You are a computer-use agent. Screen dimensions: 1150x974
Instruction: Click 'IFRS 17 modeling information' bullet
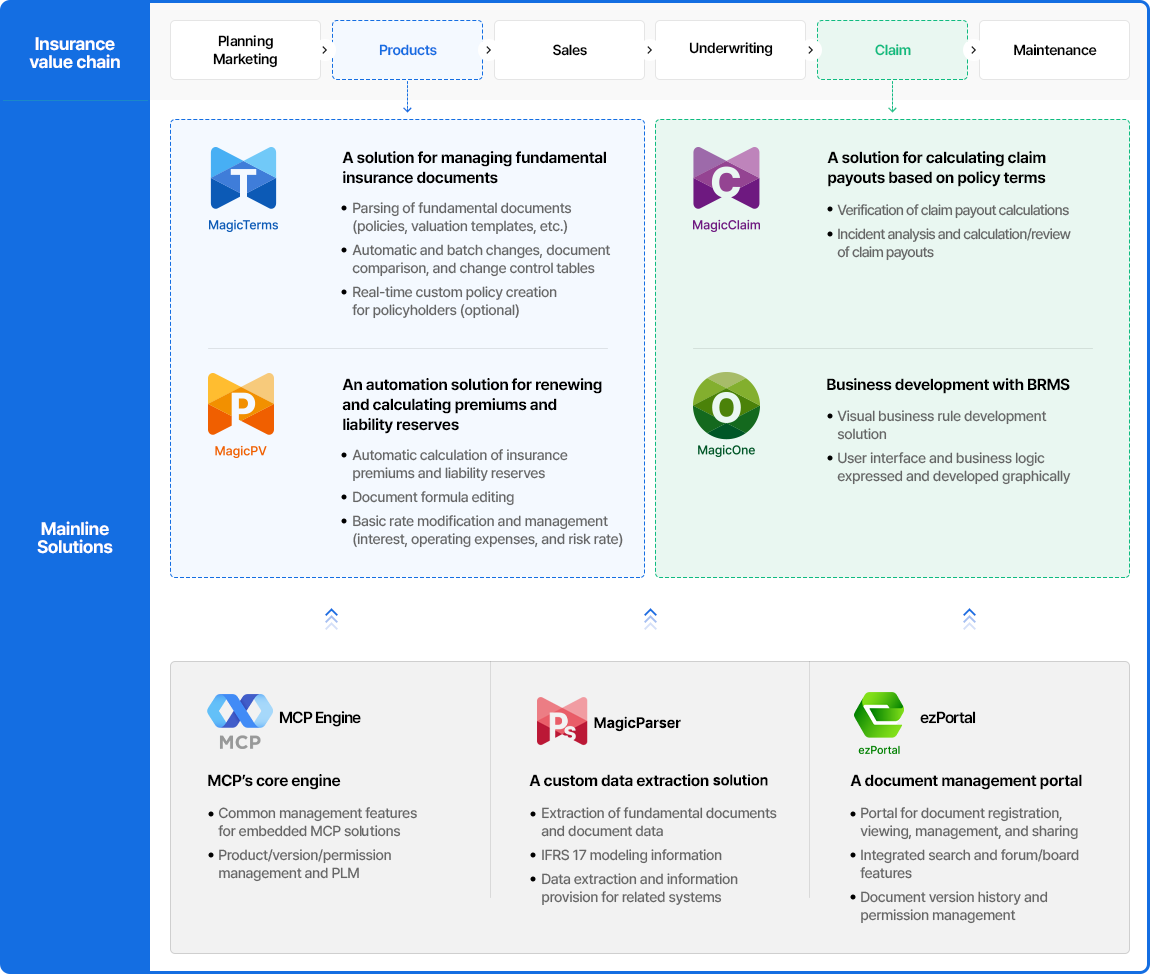click(x=631, y=855)
